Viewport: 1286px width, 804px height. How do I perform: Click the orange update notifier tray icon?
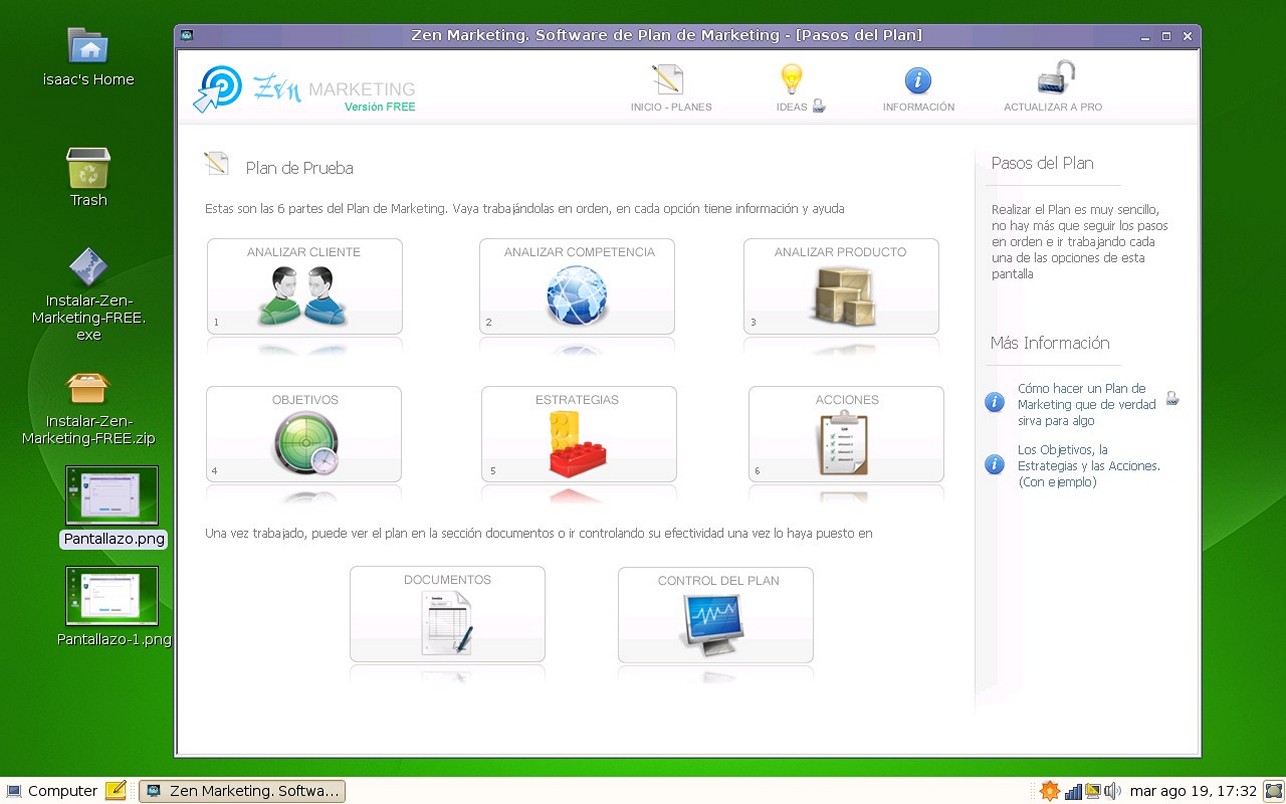(1049, 791)
